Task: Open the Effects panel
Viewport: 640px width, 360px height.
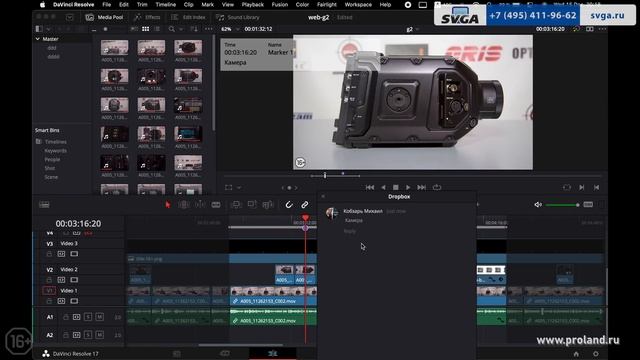Action: pyautogui.click(x=147, y=17)
